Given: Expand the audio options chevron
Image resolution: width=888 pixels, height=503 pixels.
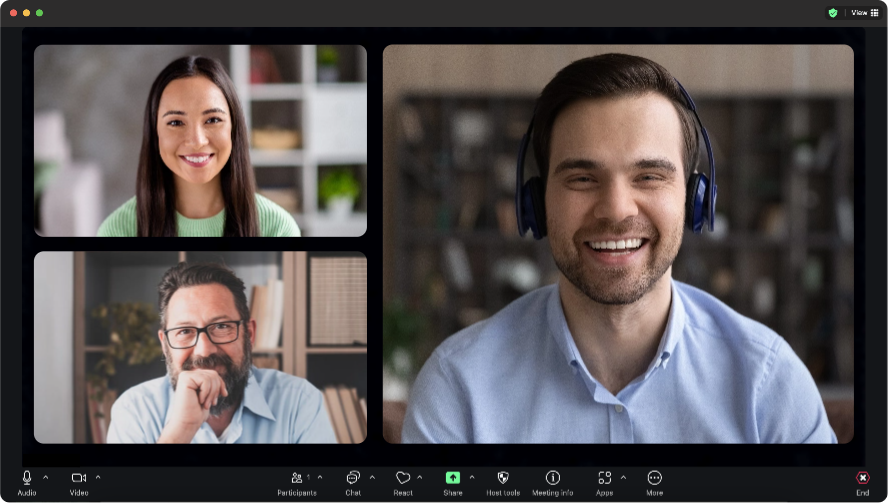Looking at the screenshot, I should tap(45, 477).
